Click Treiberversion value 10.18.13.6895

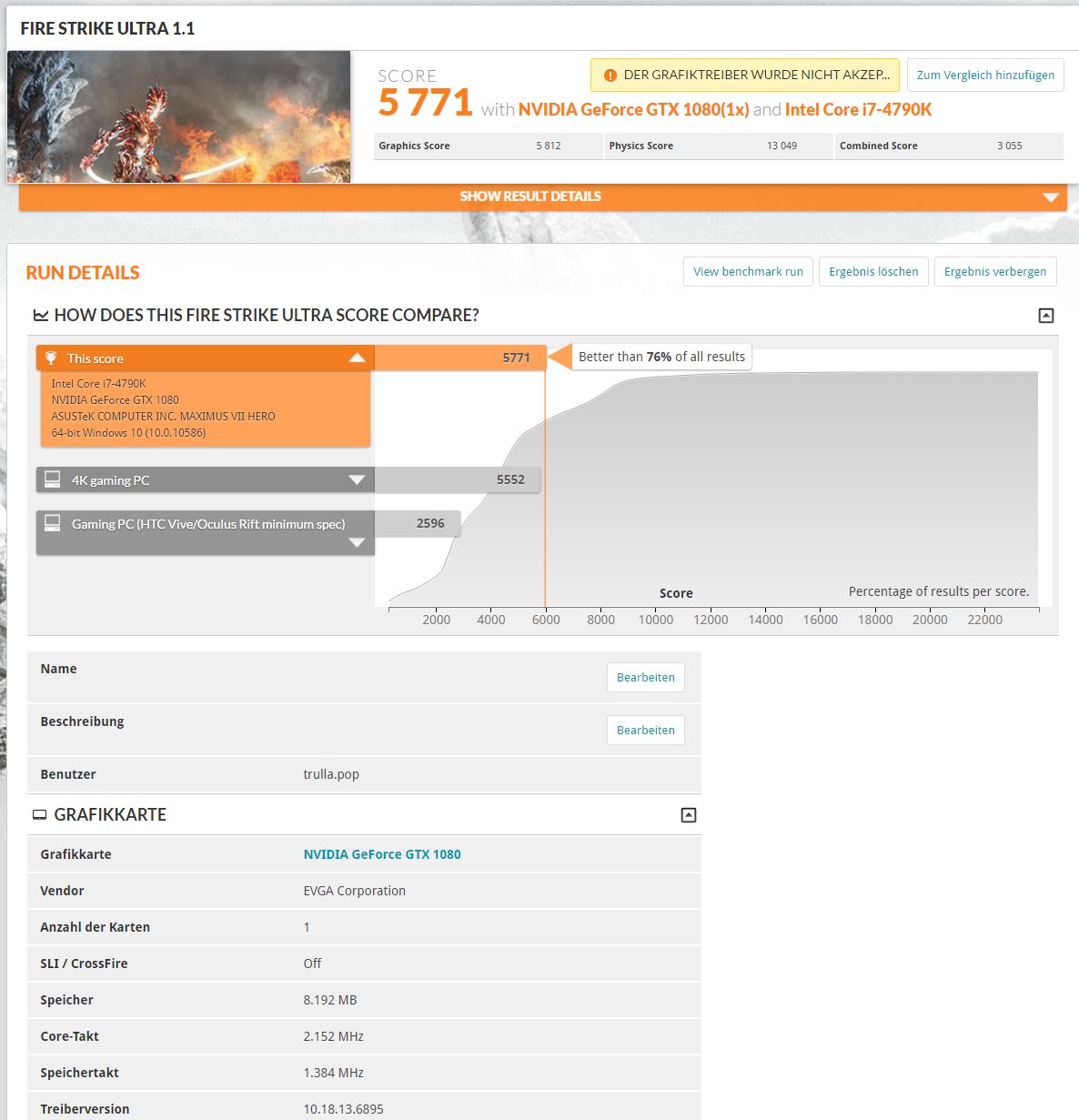coord(344,1109)
